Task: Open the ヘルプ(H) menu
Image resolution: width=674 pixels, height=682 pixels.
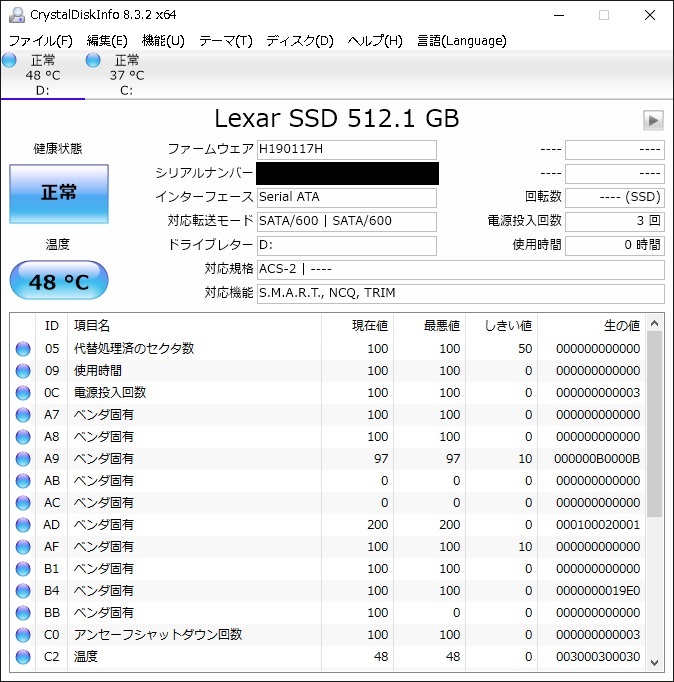Action: [x=375, y=41]
